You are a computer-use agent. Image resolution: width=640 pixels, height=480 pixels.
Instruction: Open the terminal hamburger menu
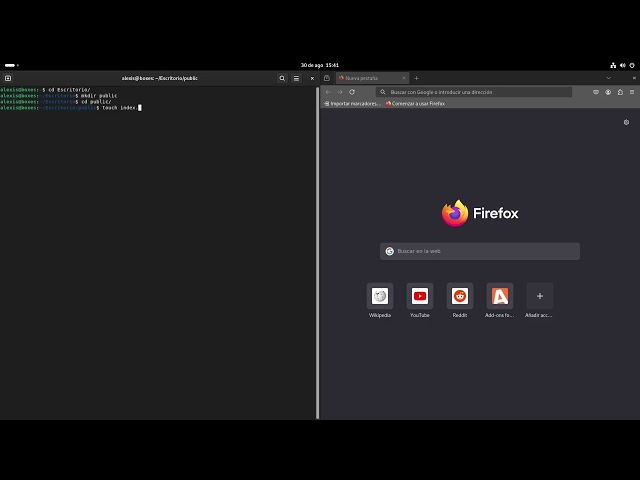point(297,78)
